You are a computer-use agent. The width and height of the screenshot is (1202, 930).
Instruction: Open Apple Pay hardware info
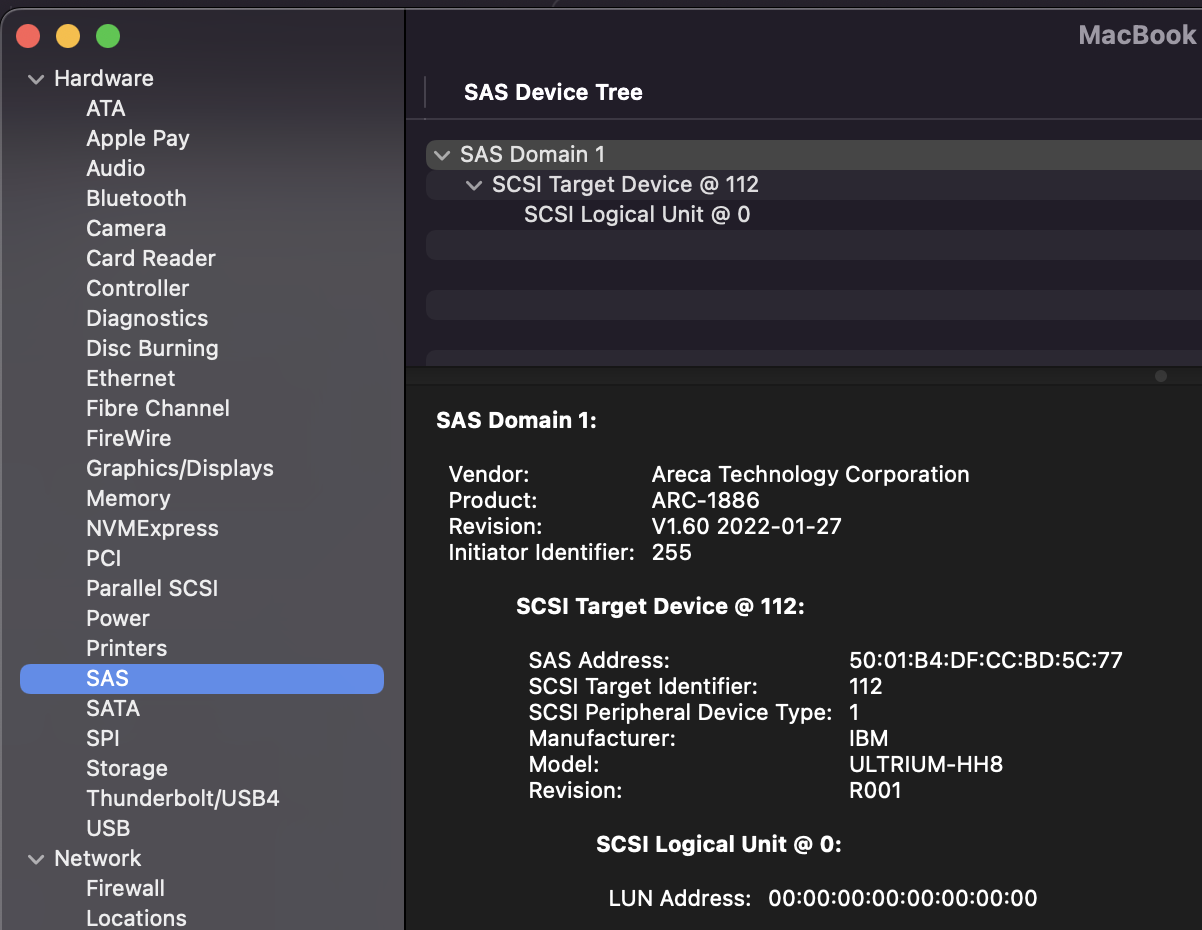point(137,138)
